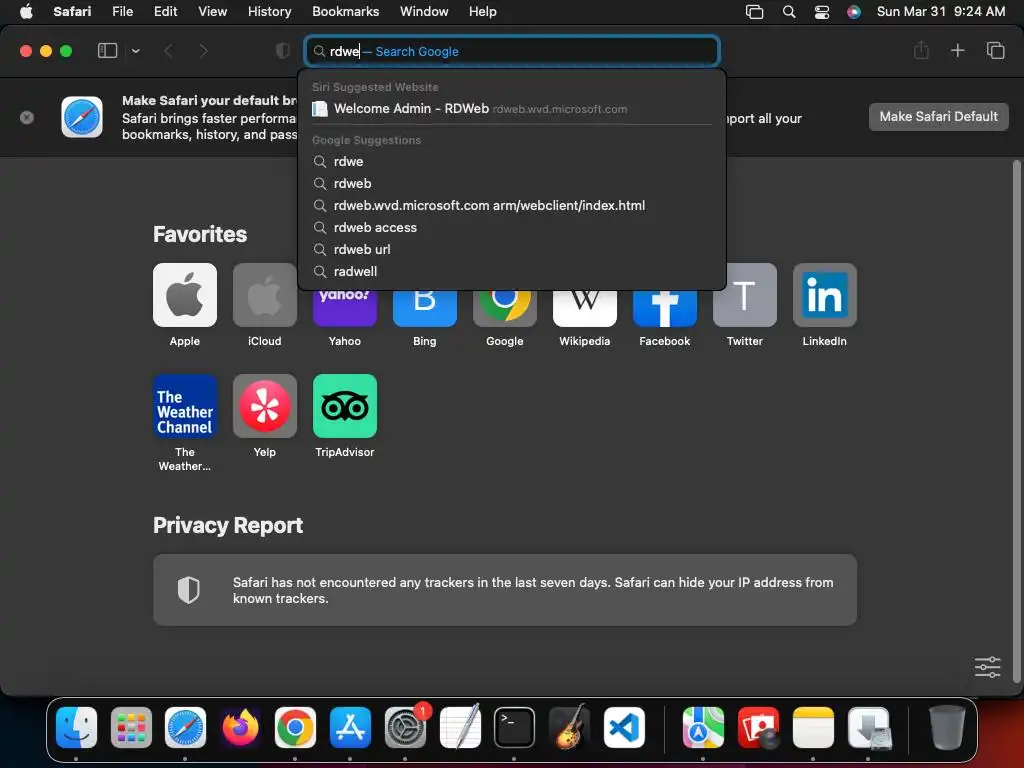Click the address bar search field
The width and height of the screenshot is (1024, 768).
(x=512, y=51)
